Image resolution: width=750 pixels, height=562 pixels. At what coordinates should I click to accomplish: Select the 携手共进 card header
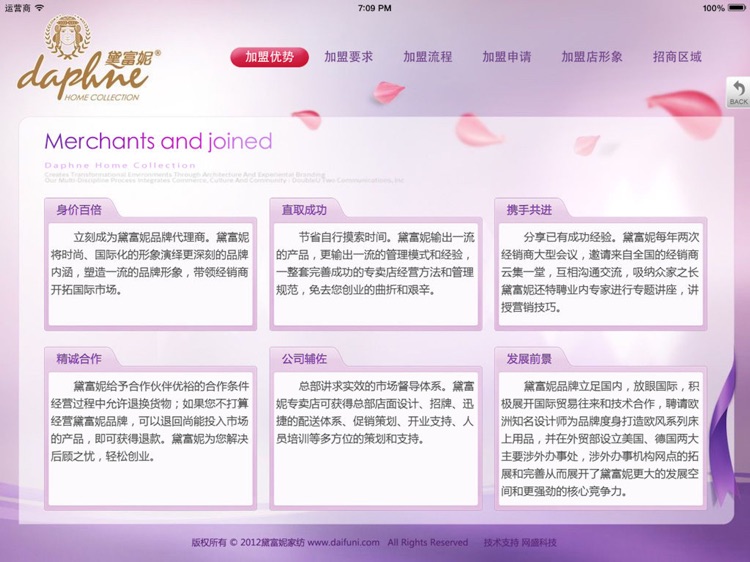(x=529, y=209)
